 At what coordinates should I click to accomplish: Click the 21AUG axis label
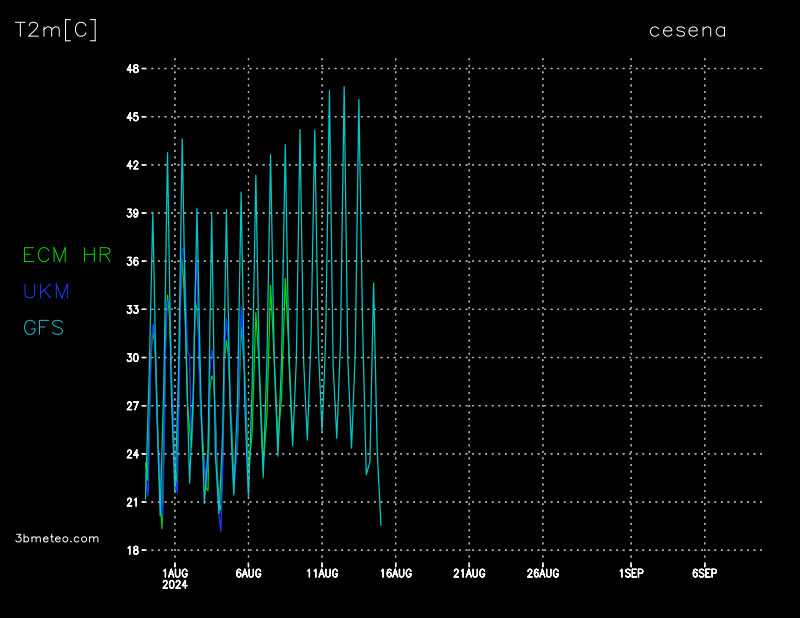[x=469, y=573]
